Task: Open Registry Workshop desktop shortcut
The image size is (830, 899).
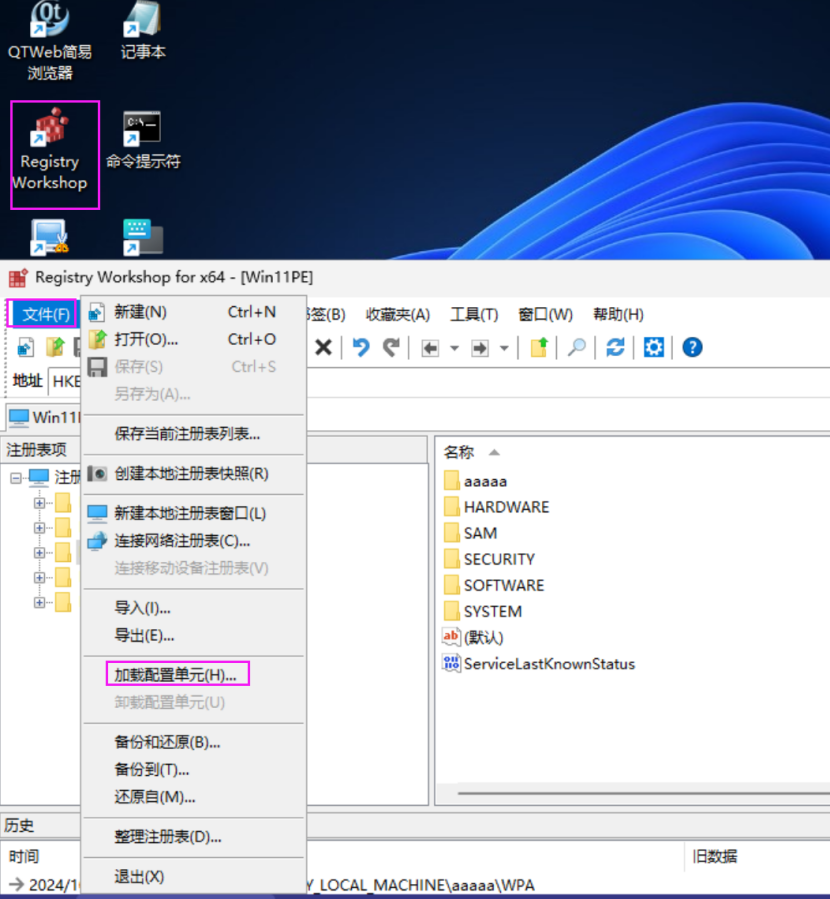Action: [50, 150]
